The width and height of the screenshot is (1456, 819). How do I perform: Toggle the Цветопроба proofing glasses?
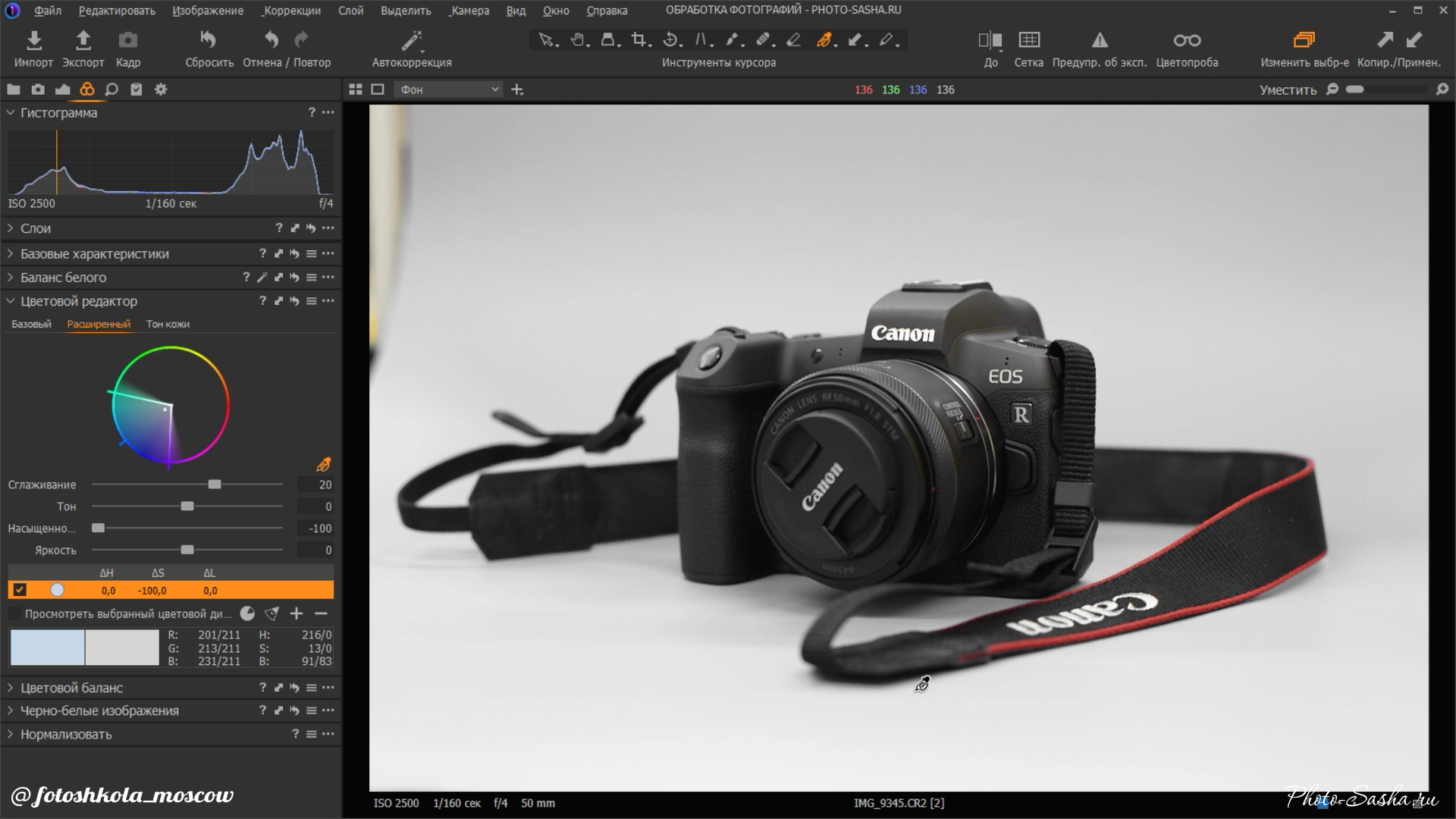pyautogui.click(x=1186, y=40)
